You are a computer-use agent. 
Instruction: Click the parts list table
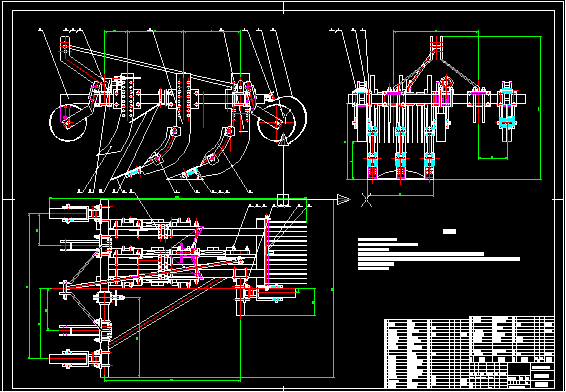coord(469,340)
